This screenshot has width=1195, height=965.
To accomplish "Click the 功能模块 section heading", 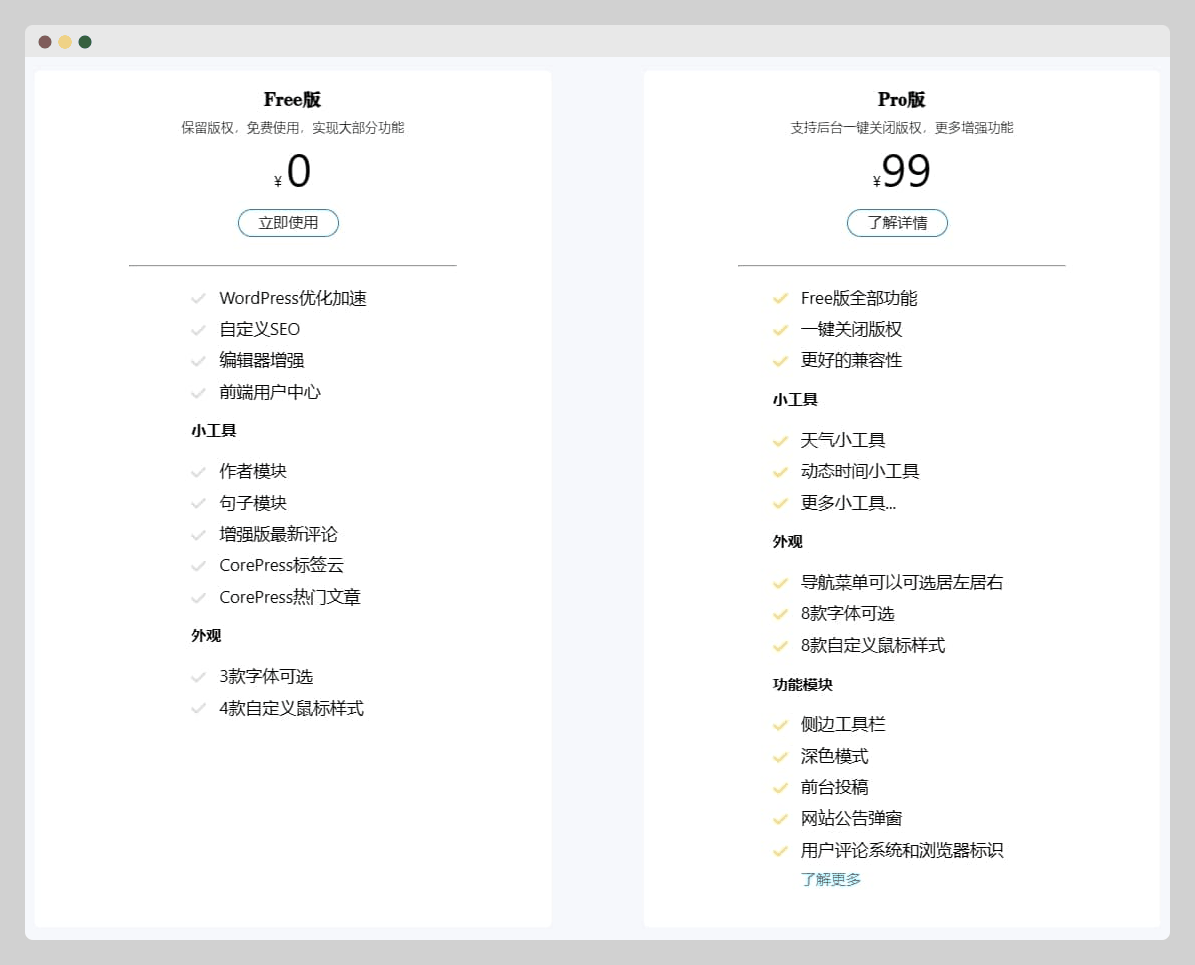I will [x=802, y=685].
